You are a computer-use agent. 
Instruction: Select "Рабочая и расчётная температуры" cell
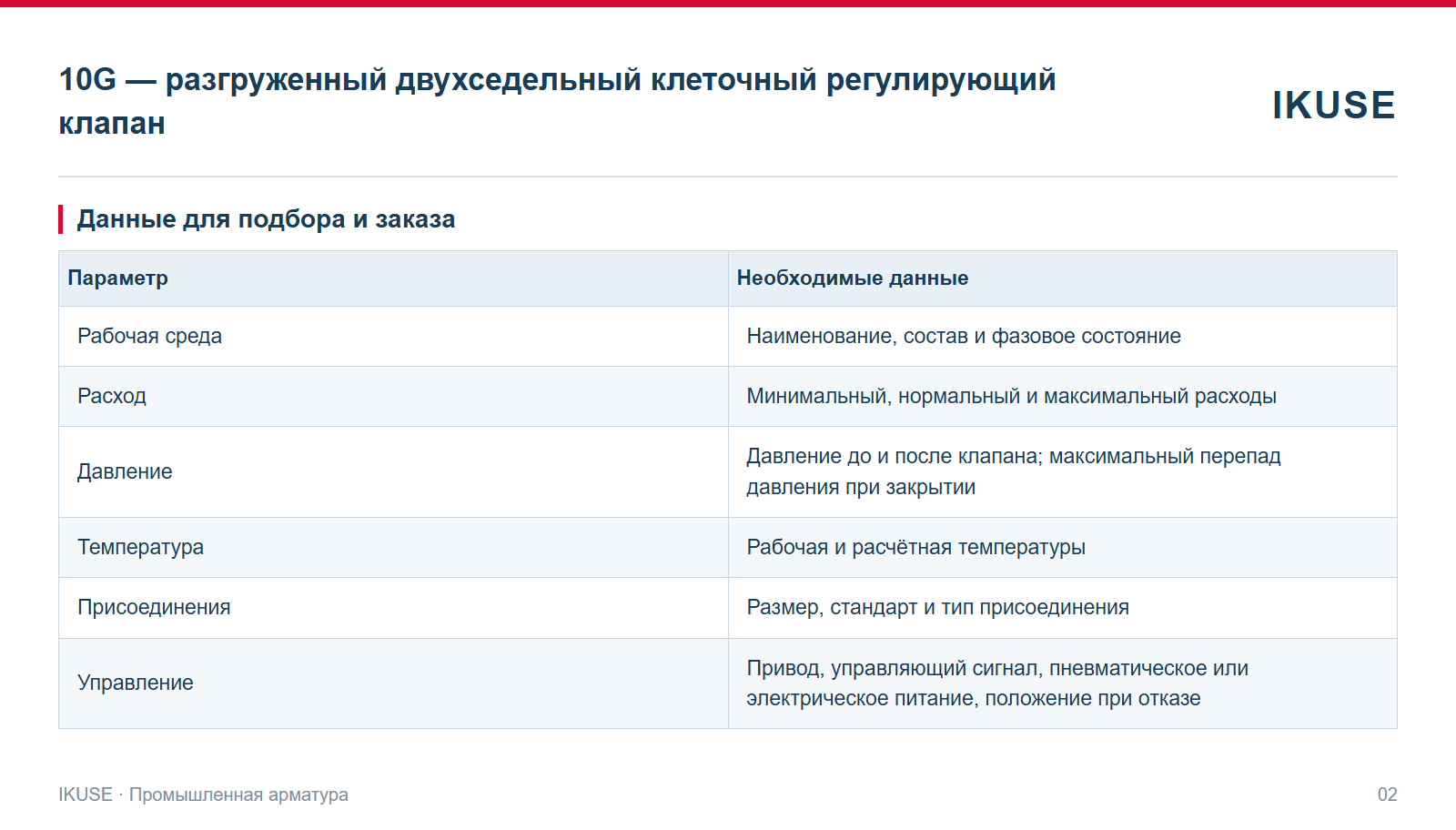(1063, 548)
